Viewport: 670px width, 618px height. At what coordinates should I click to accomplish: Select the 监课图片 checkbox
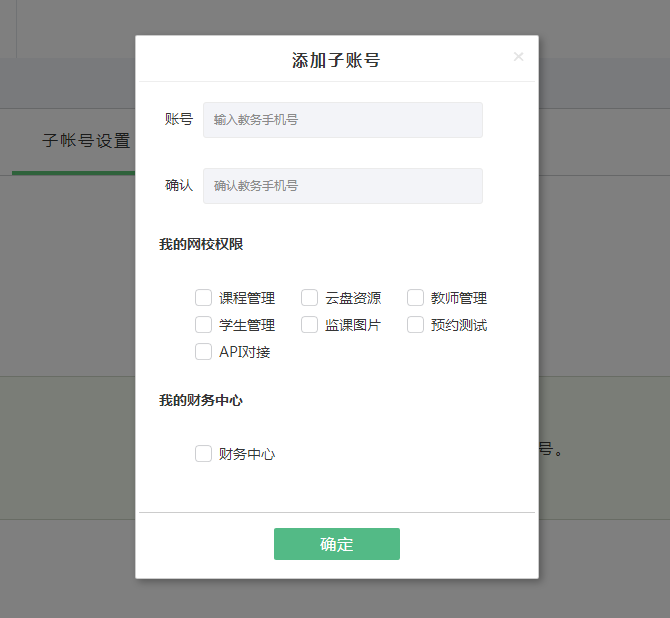tap(310, 325)
